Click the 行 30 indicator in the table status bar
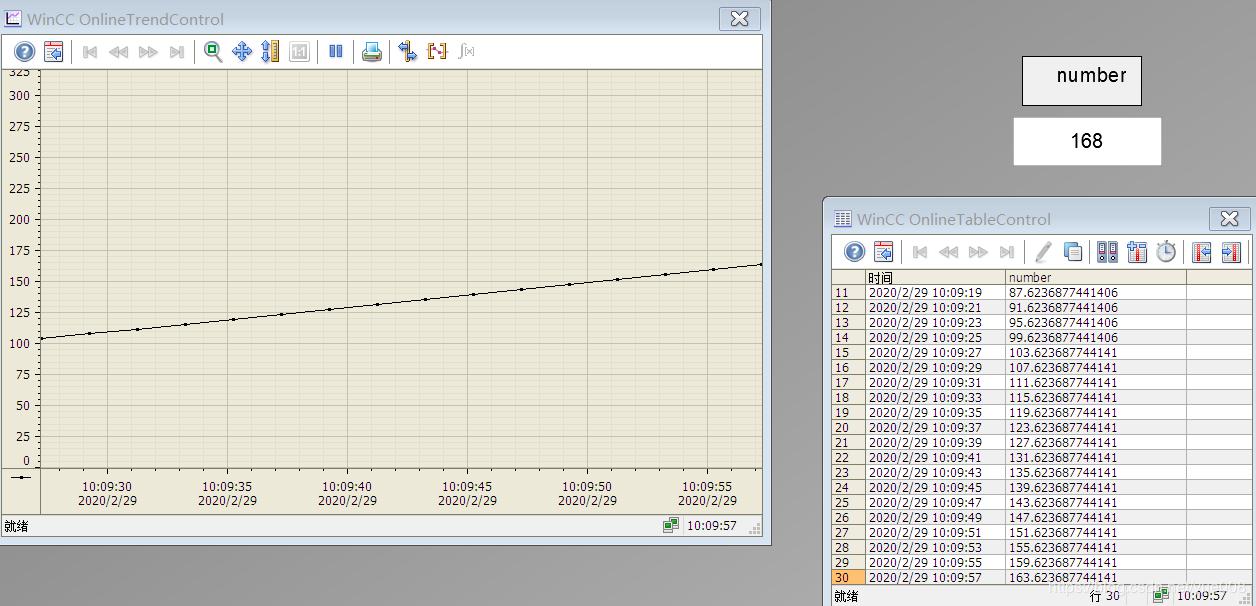 [x=1105, y=596]
